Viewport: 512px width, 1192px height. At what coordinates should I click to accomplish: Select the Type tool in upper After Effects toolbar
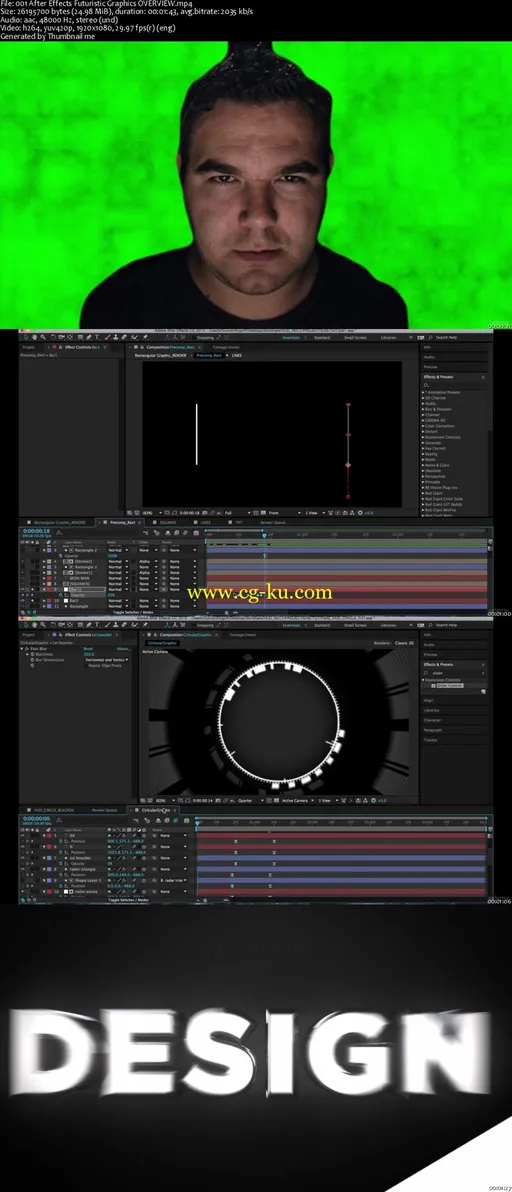96,337
